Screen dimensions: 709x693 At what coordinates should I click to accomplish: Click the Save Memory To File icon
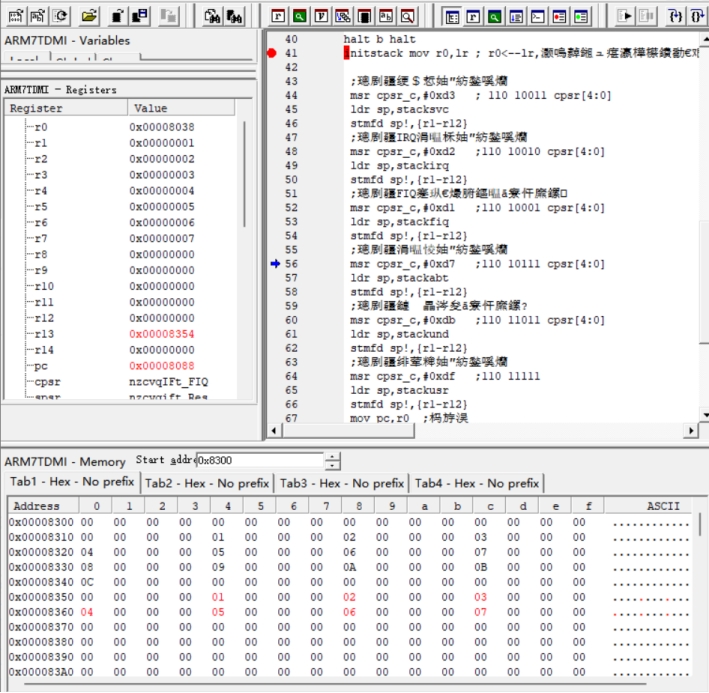[x=140, y=16]
